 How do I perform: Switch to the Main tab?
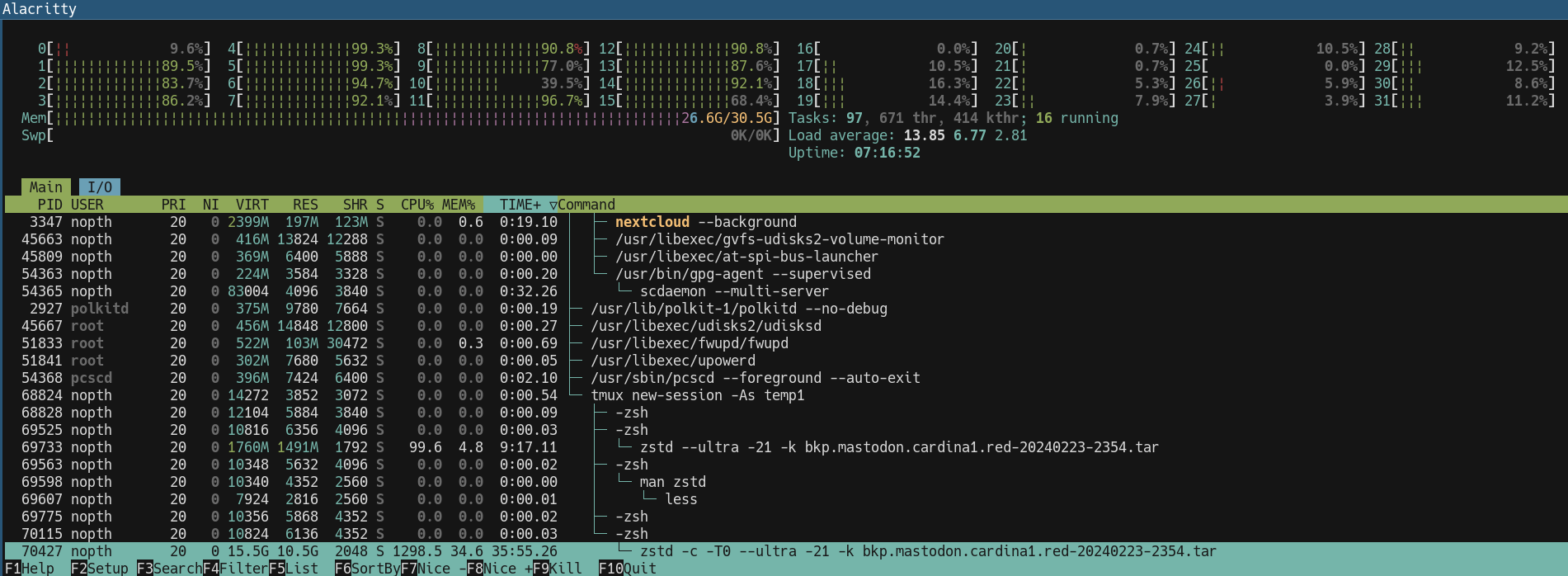point(46,187)
